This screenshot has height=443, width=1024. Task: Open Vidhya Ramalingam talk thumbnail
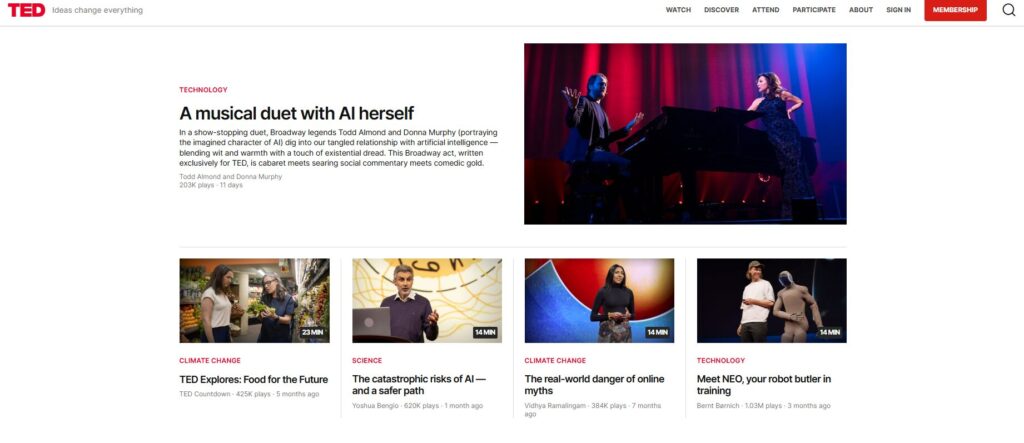(x=600, y=301)
